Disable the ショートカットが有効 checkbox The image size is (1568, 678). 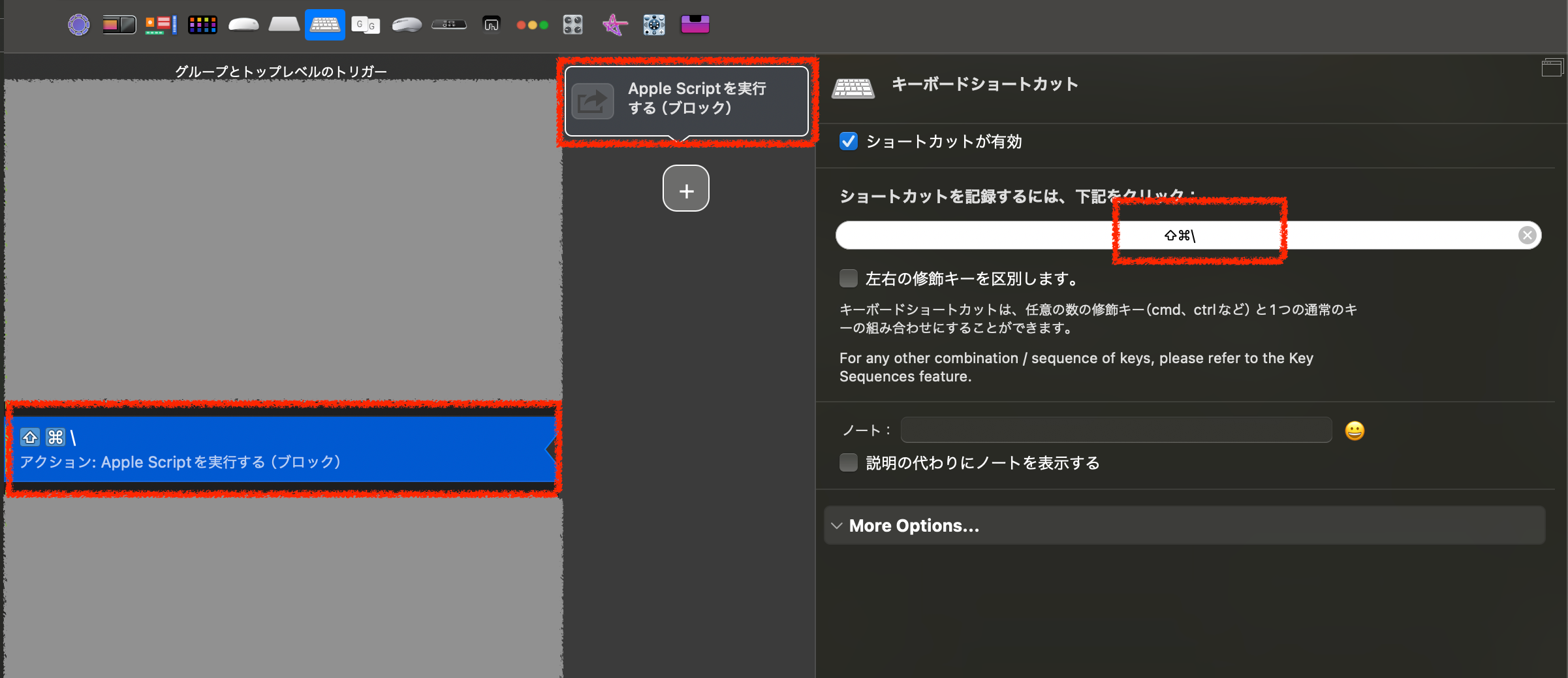click(x=848, y=141)
